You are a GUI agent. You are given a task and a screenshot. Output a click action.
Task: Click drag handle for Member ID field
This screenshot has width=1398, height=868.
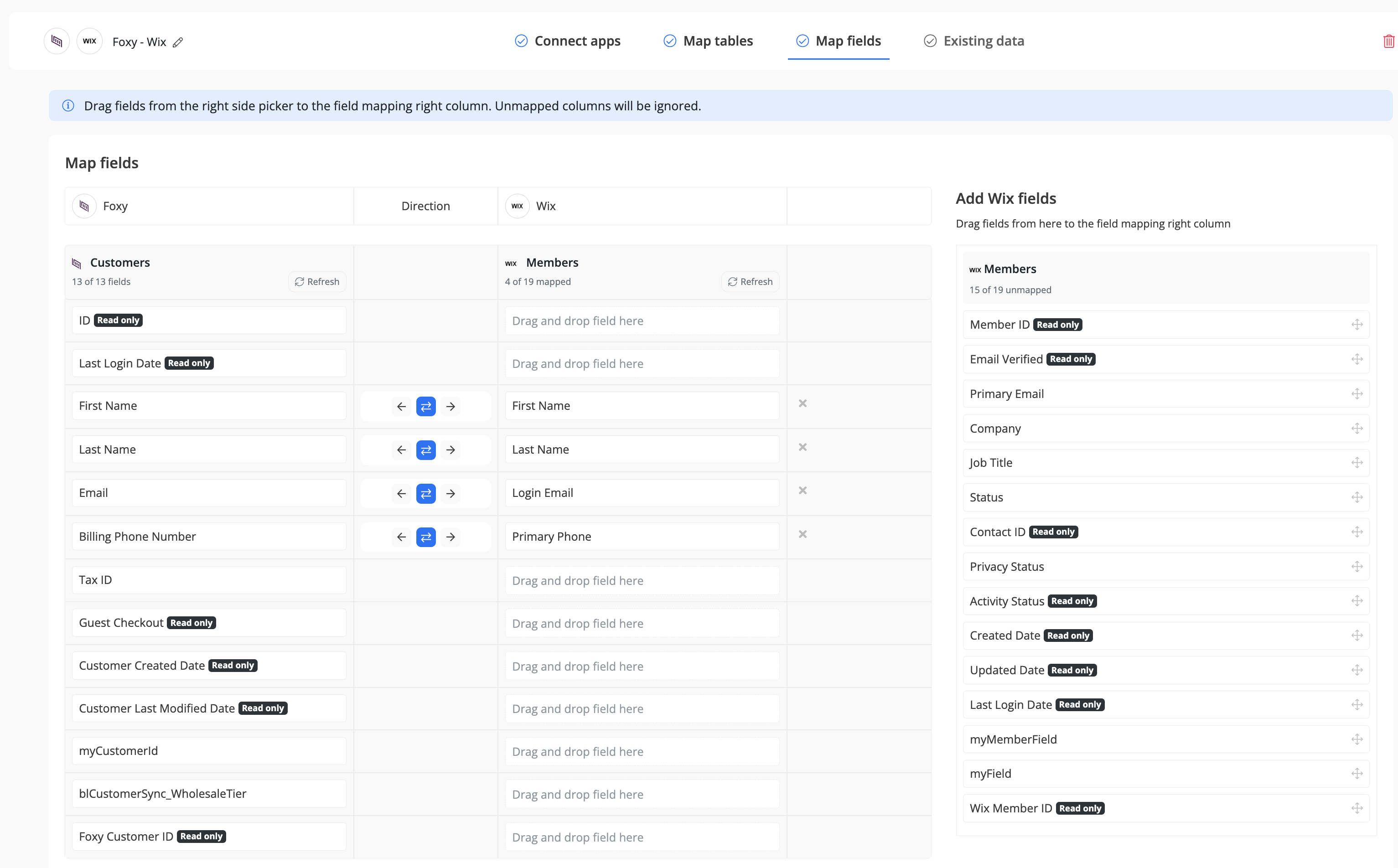pyautogui.click(x=1357, y=325)
